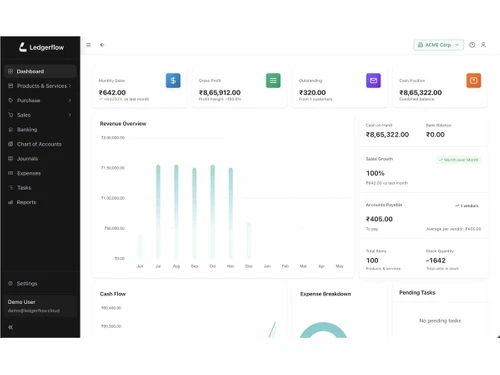
Task: Click the help icon in header
Action: [x=472, y=45]
